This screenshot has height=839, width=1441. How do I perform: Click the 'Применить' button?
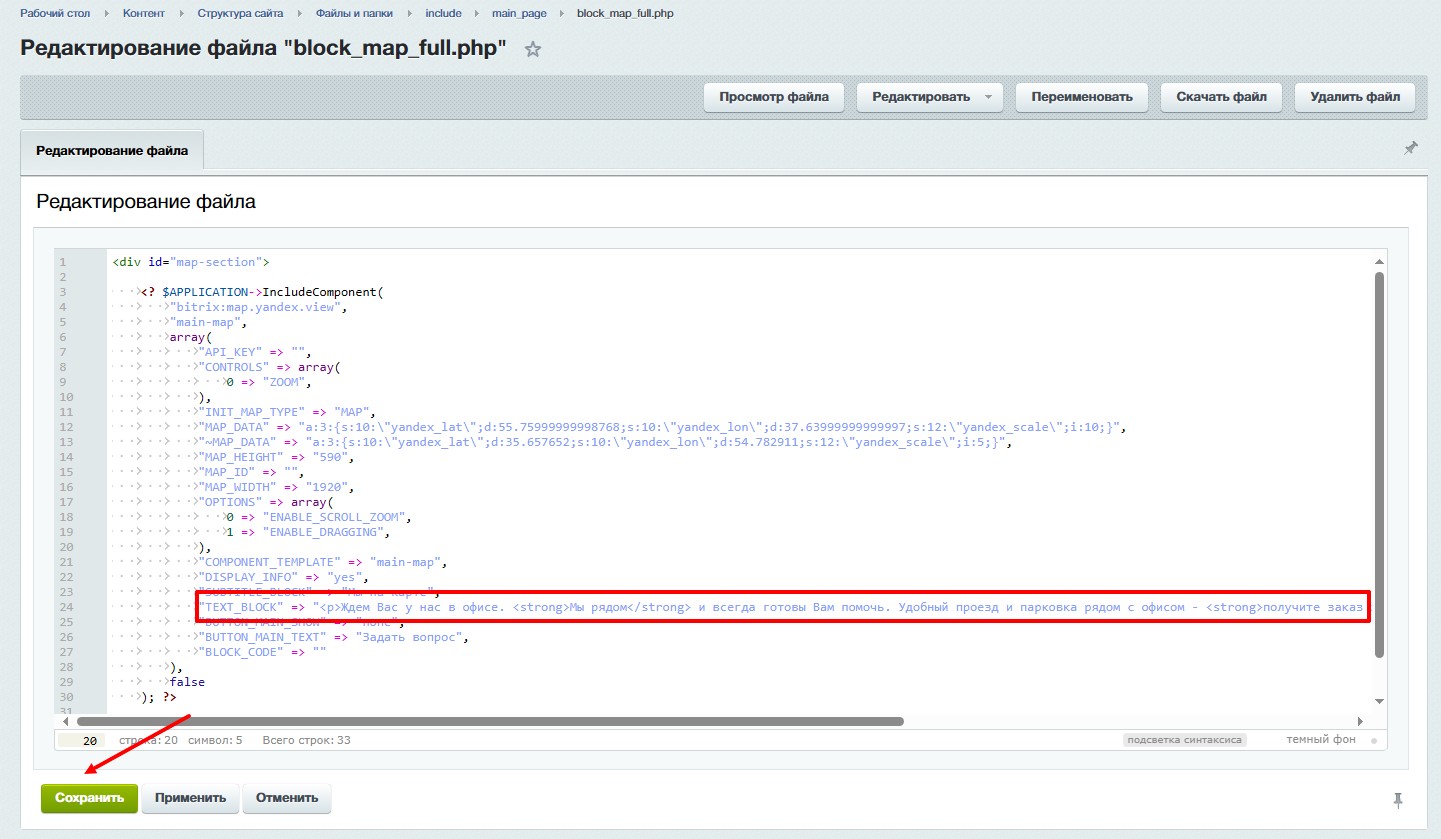[190, 798]
